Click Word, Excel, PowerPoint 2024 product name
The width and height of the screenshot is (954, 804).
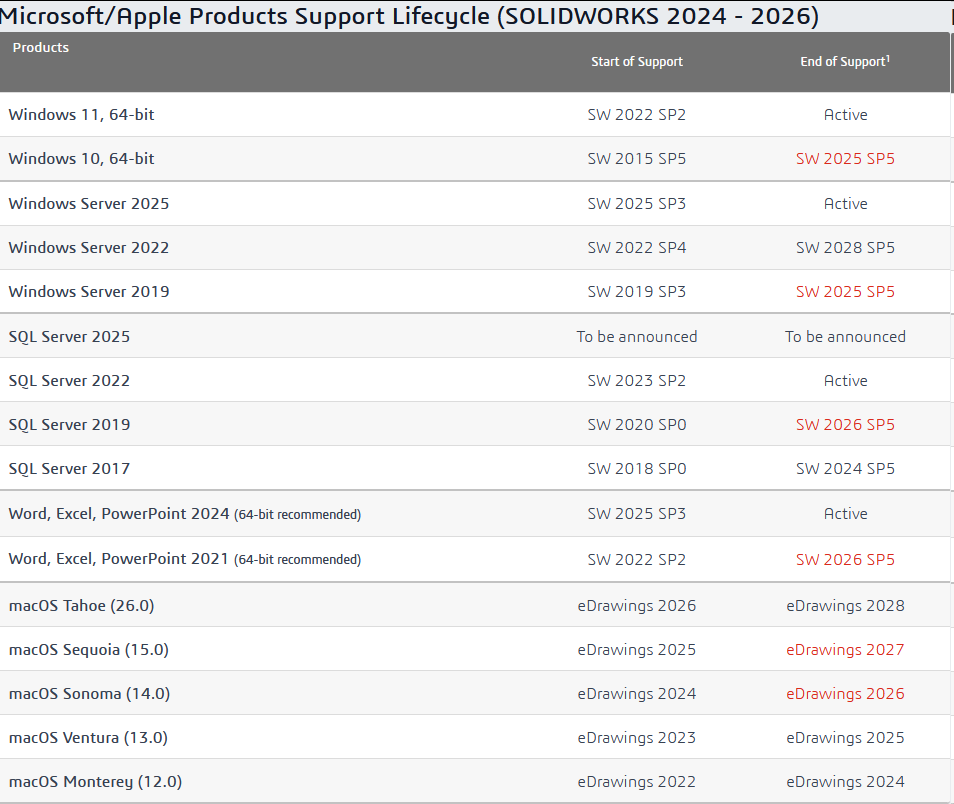pos(119,514)
